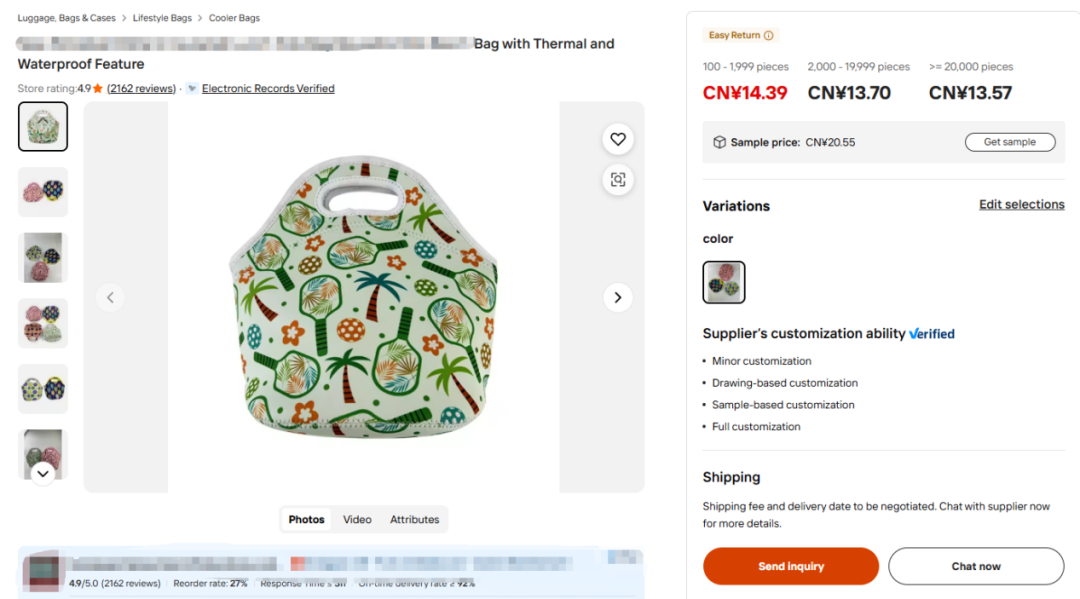Click the Electronic Records Verified badge icon
1080x599 pixels.
tap(192, 88)
